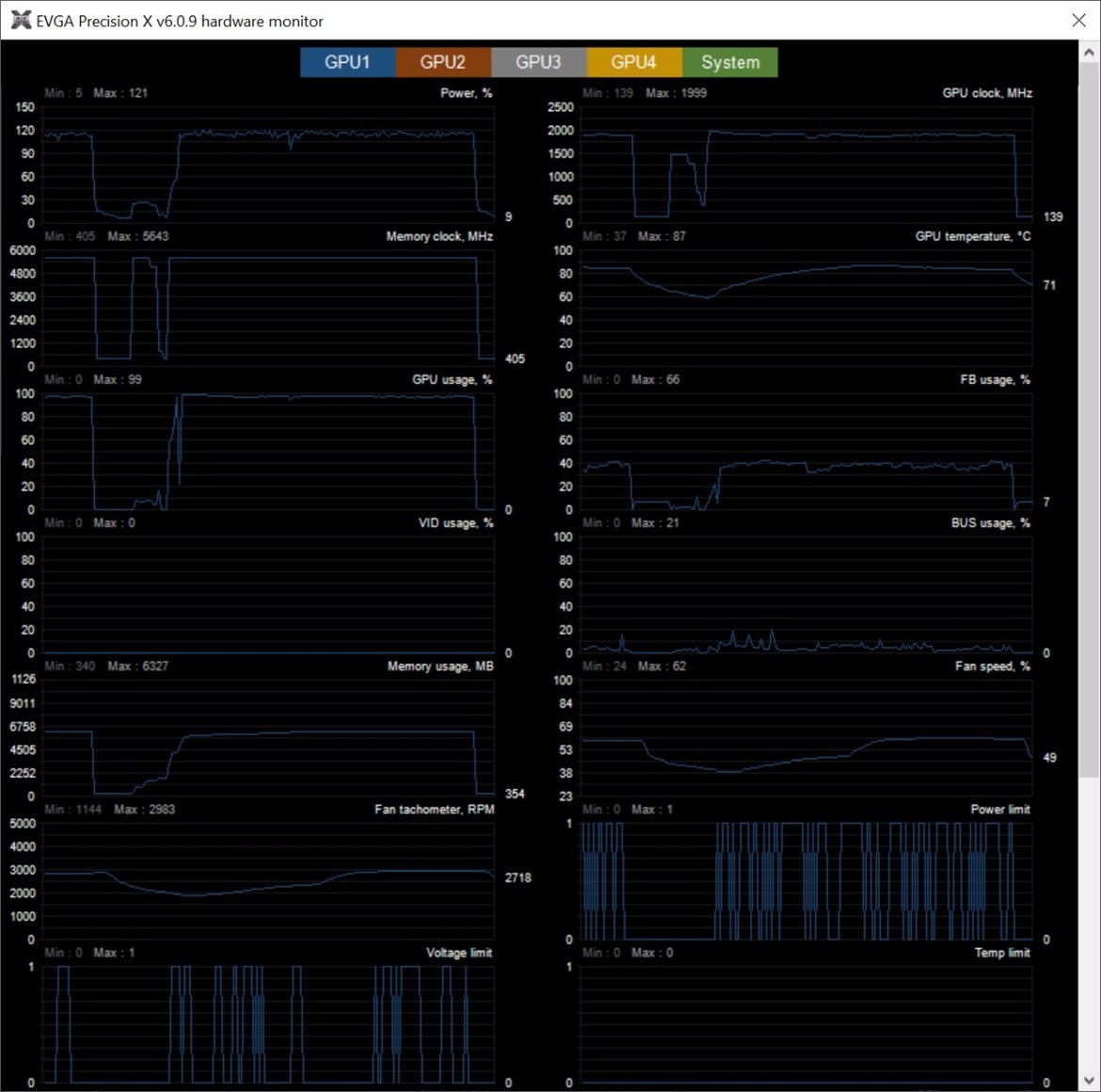1101x1092 pixels.
Task: Click current temperature reading "71"
Action: (1049, 285)
